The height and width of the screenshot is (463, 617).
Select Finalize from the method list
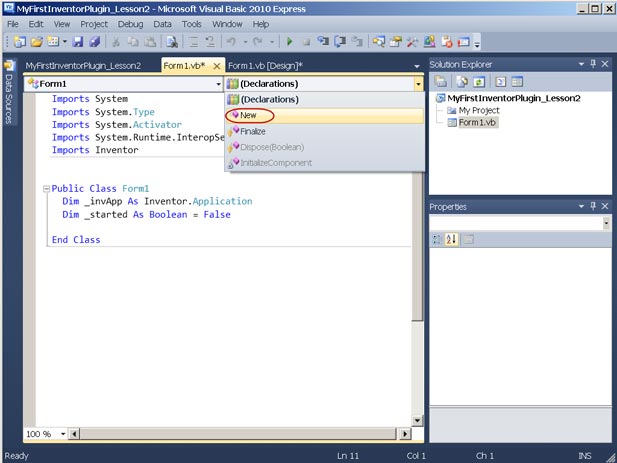click(x=253, y=131)
